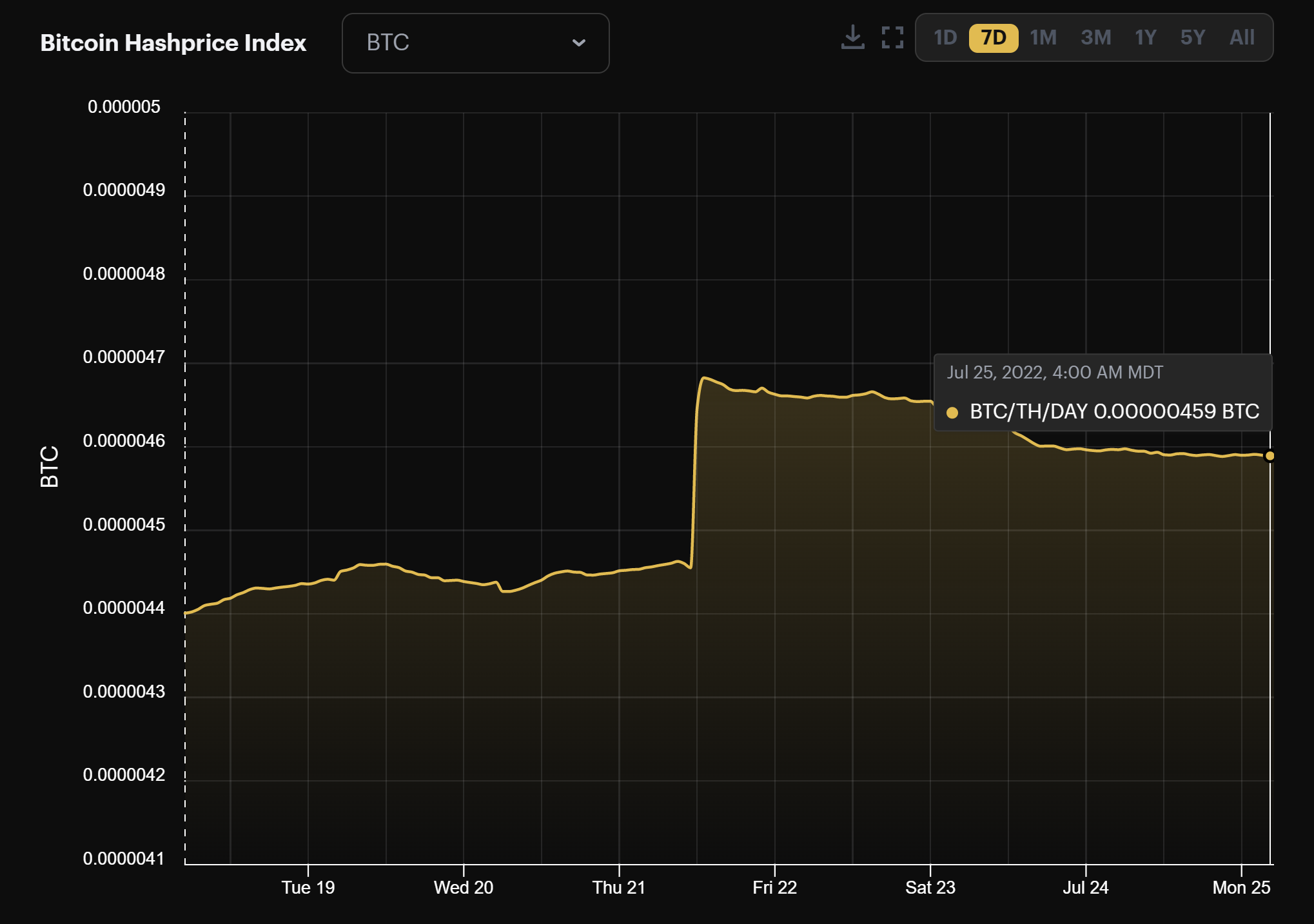Click the yellow BTC/TH/DAY legend dot in tooltip
The image size is (1314, 924).
coord(954,411)
